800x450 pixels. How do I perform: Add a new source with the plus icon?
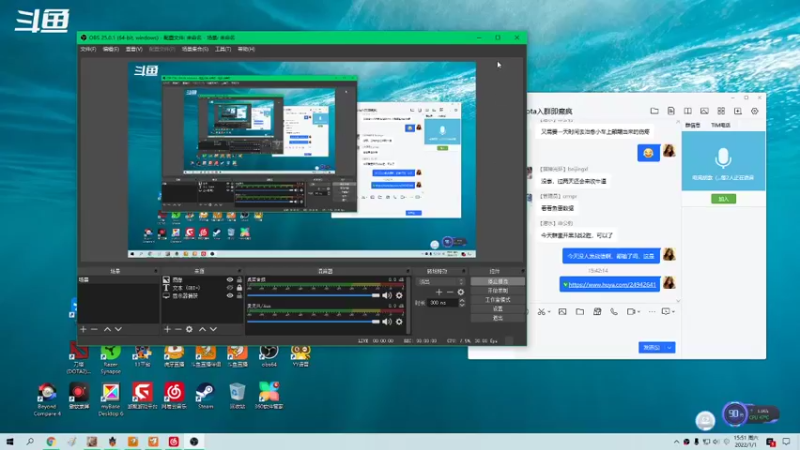coord(167,330)
